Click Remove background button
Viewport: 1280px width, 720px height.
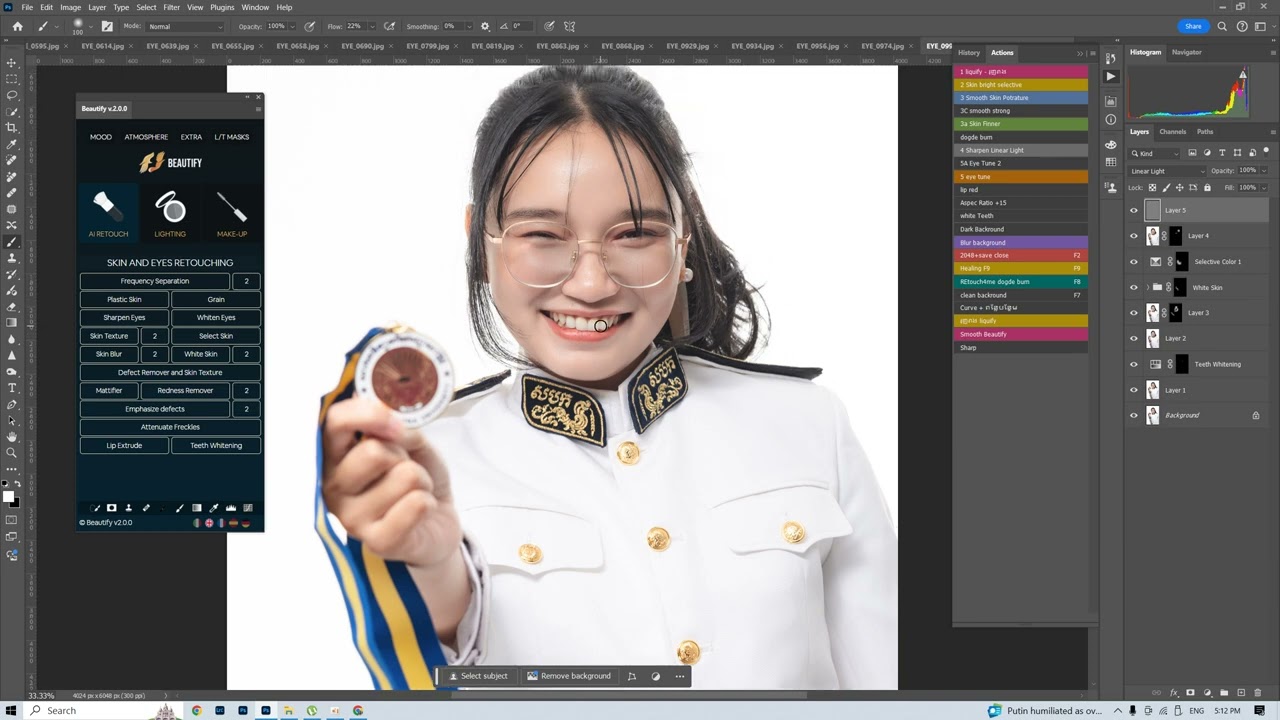click(569, 676)
